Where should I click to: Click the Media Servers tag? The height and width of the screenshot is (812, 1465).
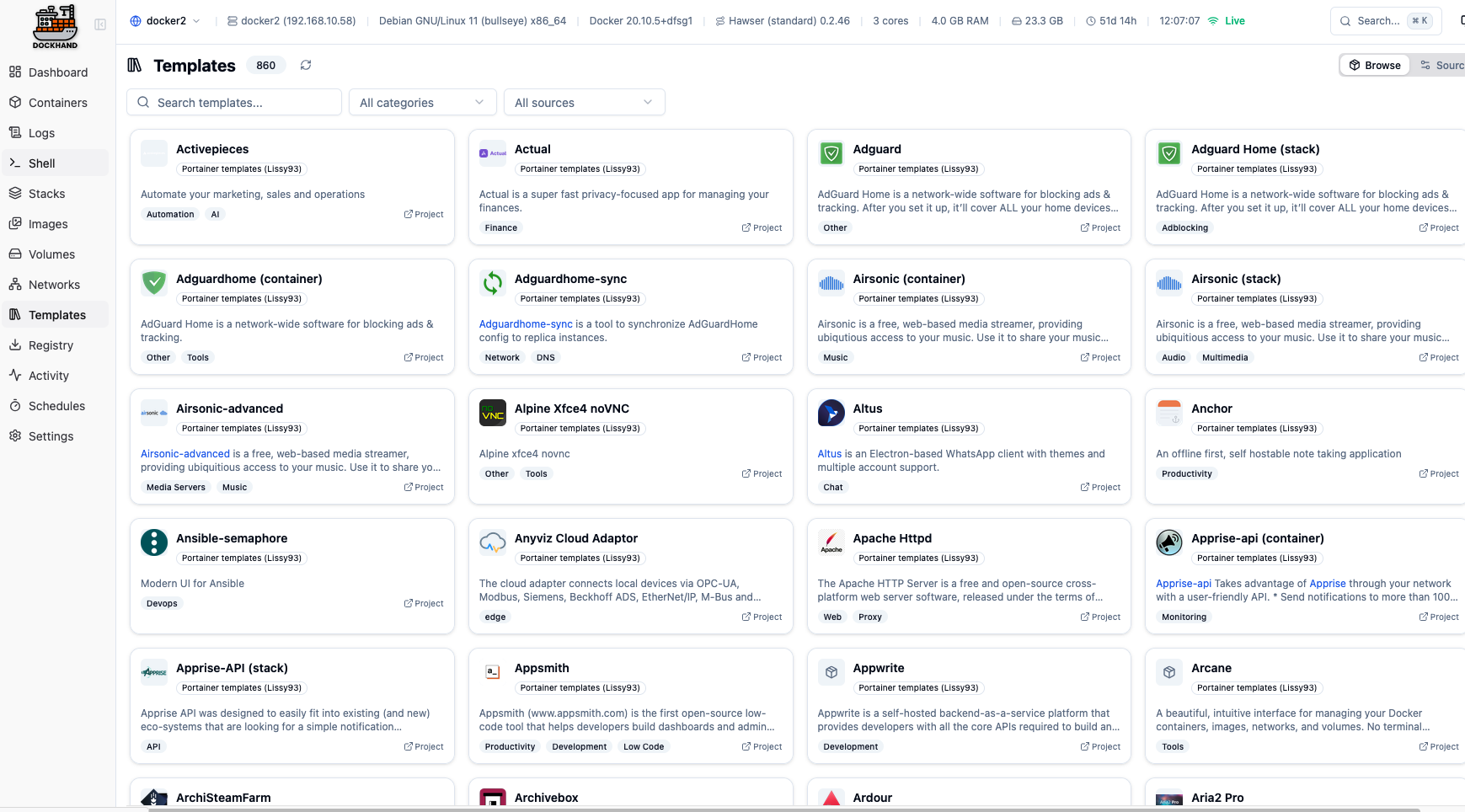(x=176, y=488)
